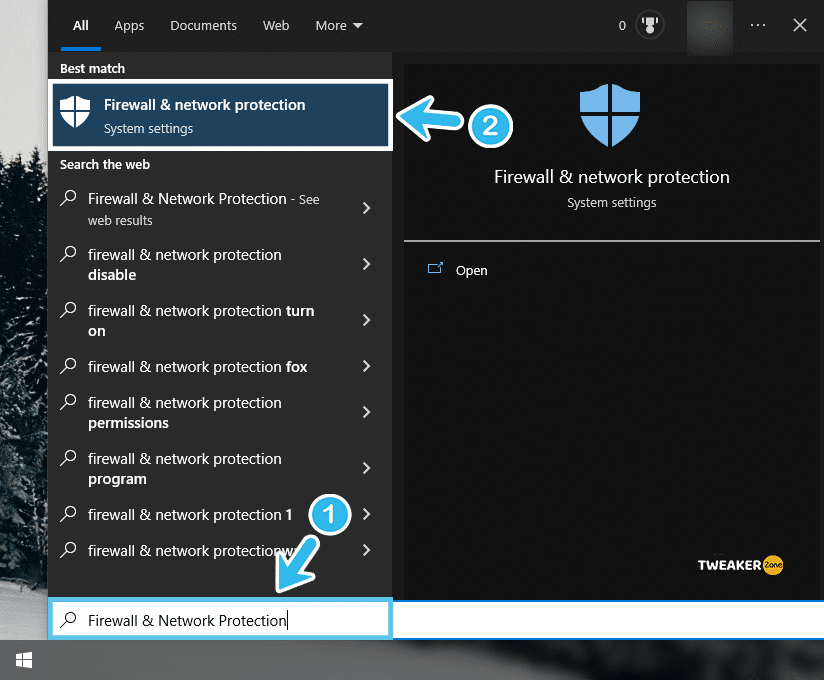This screenshot has height=680, width=824.
Task: Click search icon beside 'program' suggestion
Action: tap(68, 458)
